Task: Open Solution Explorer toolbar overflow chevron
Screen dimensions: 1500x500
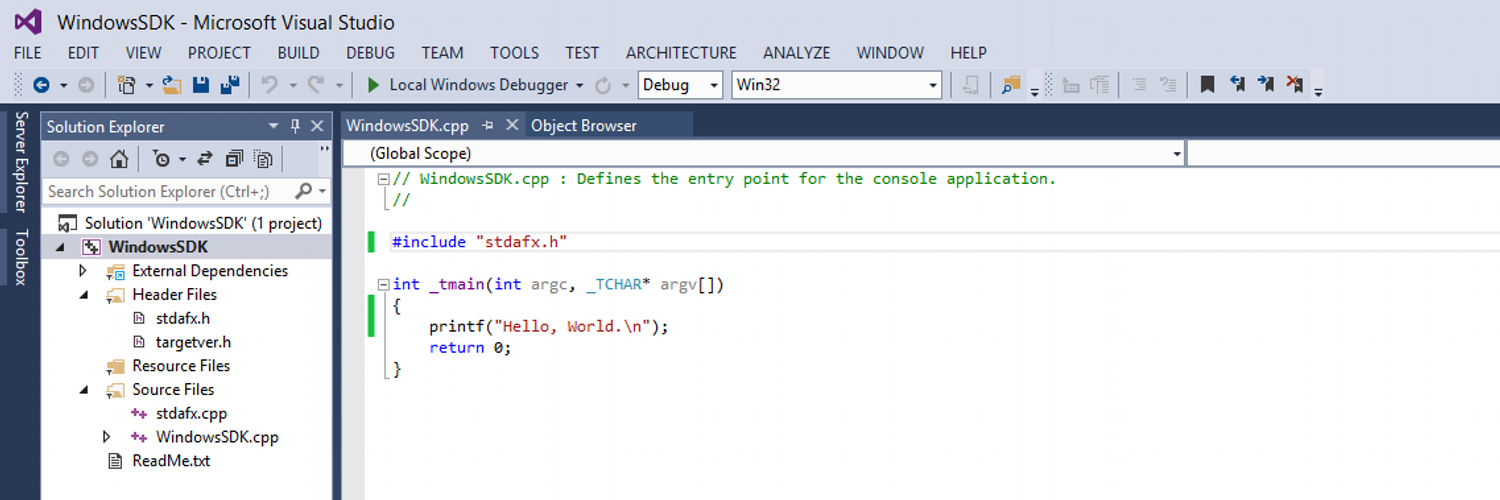Action: [324, 149]
